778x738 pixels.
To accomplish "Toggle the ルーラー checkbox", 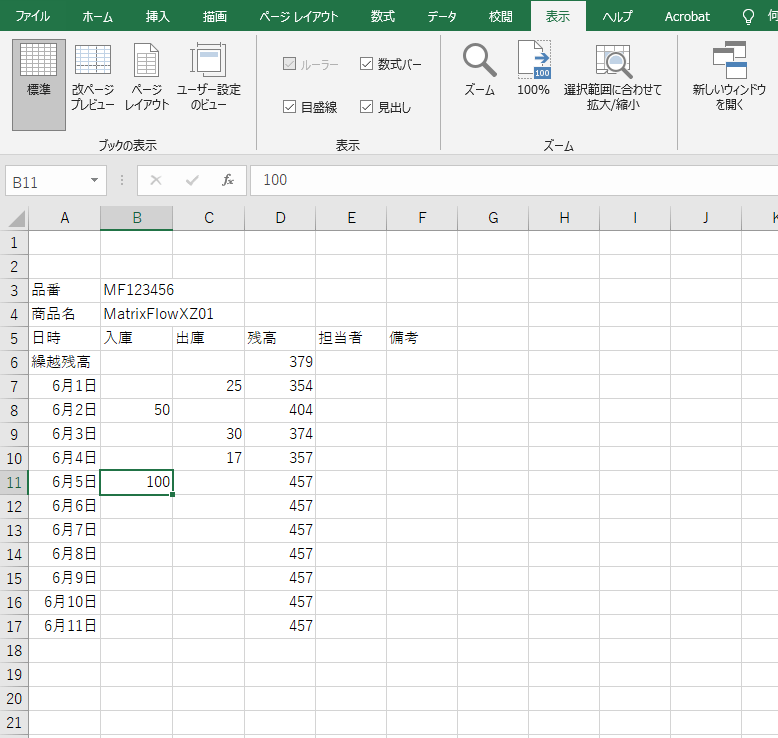I will click(289, 64).
